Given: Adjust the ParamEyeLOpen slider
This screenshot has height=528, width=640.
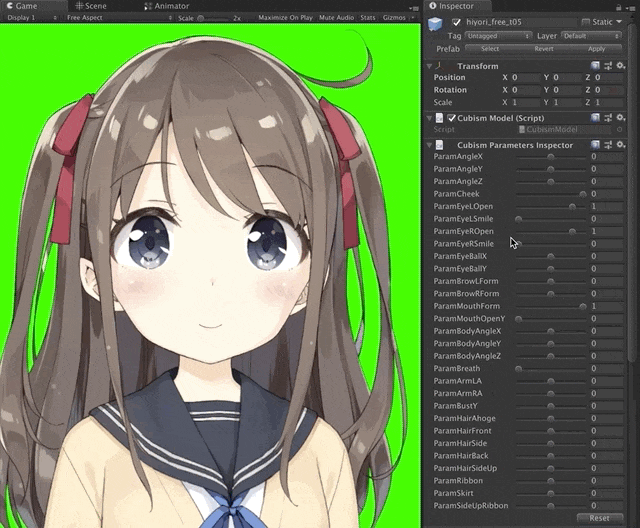Looking at the screenshot, I should [x=551, y=206].
